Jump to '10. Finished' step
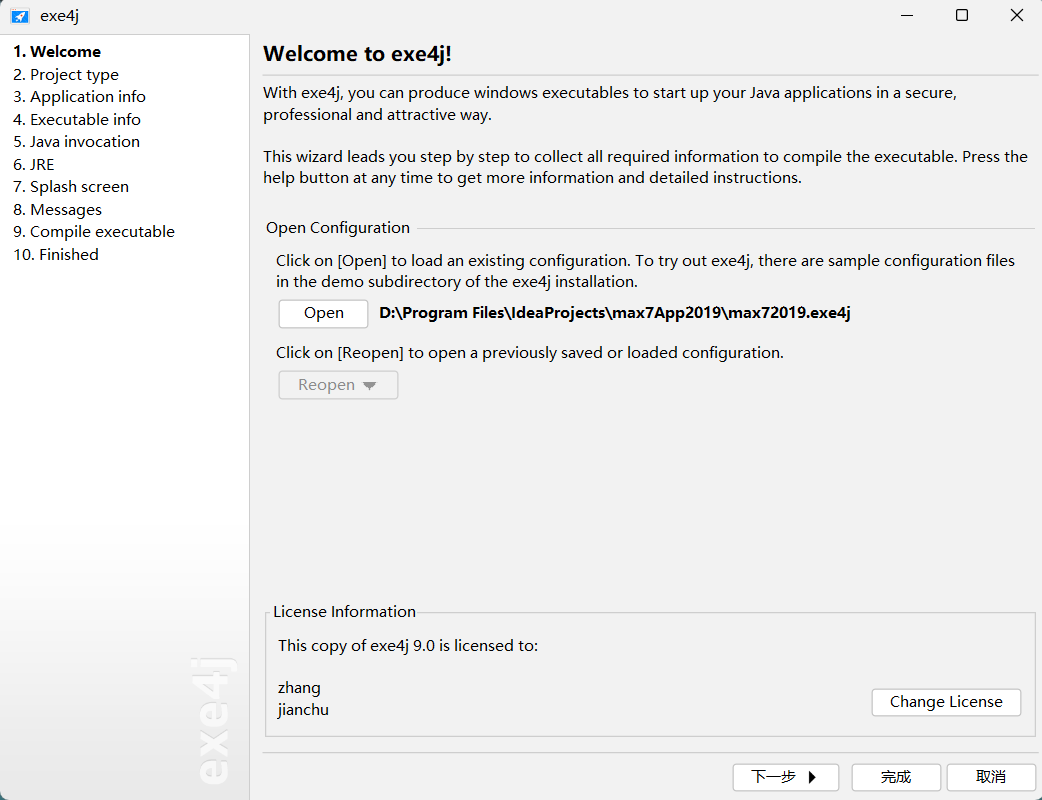The width and height of the screenshot is (1042, 800). (x=56, y=254)
